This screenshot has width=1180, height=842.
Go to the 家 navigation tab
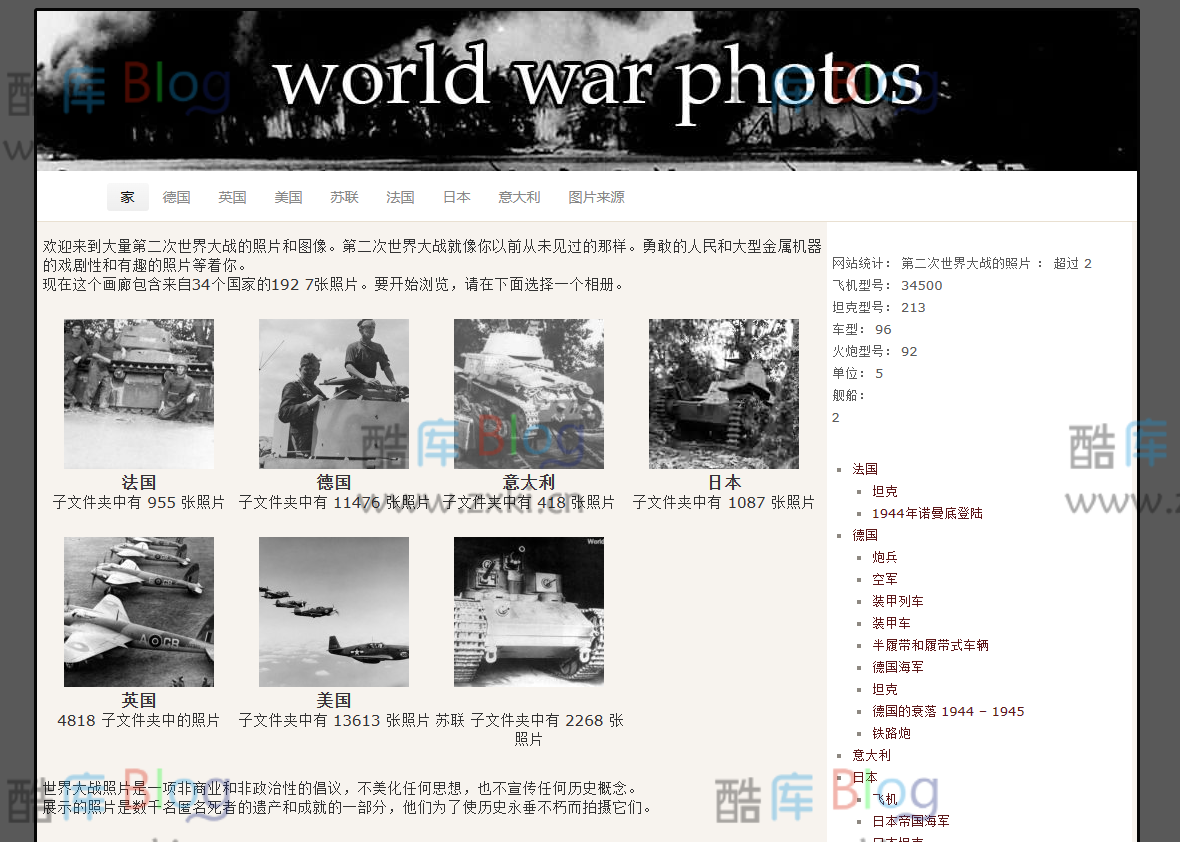pos(127,197)
